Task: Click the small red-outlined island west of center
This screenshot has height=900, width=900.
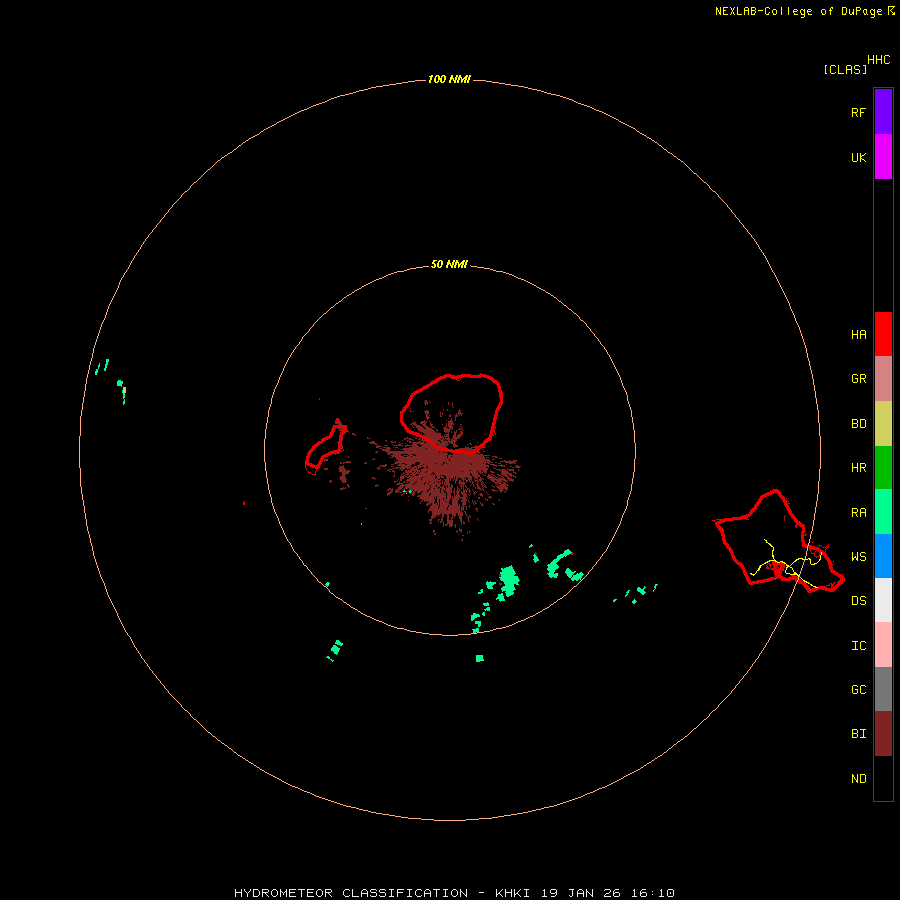Action: tap(326, 449)
